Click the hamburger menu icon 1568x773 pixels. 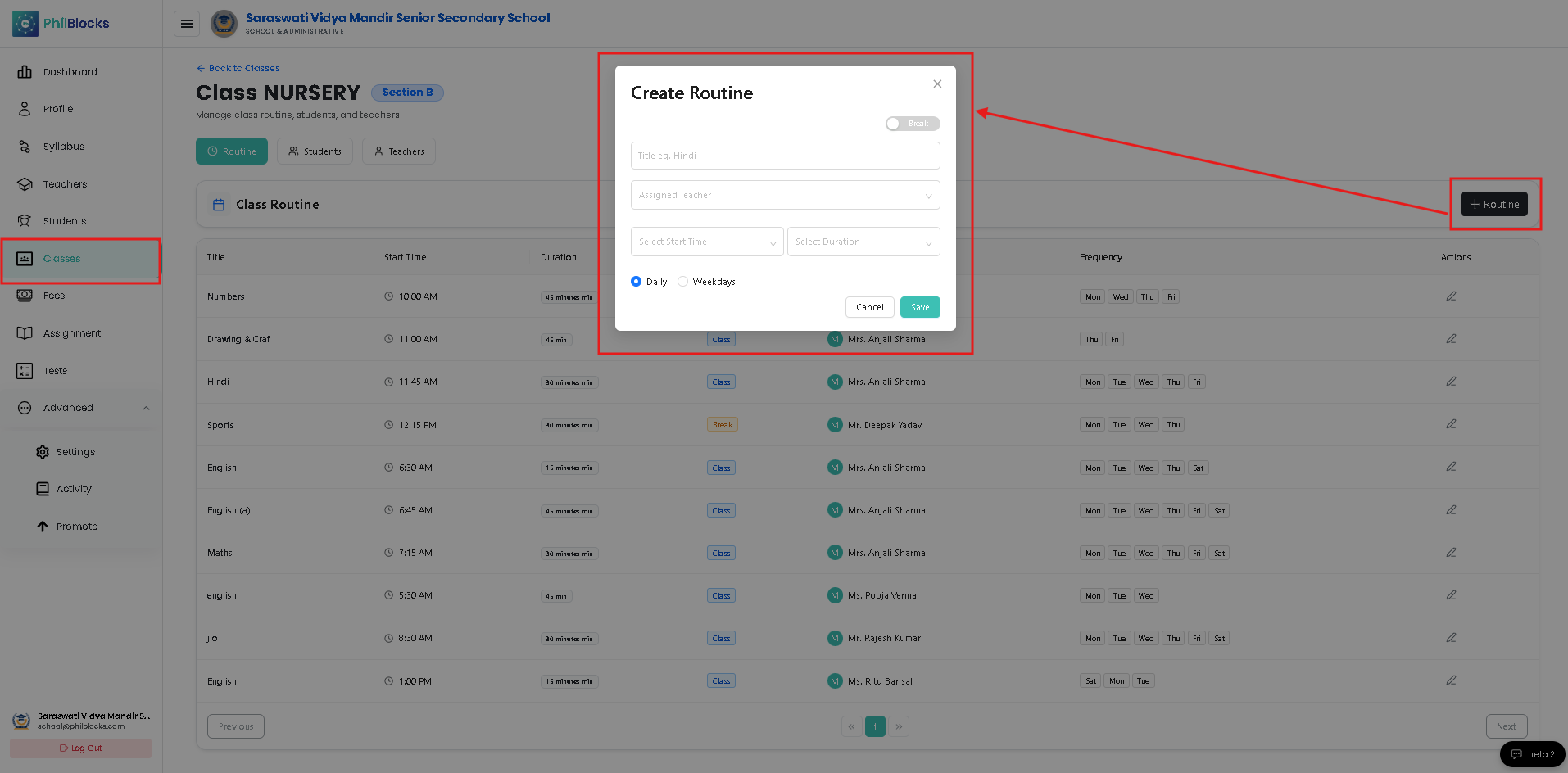click(x=187, y=24)
